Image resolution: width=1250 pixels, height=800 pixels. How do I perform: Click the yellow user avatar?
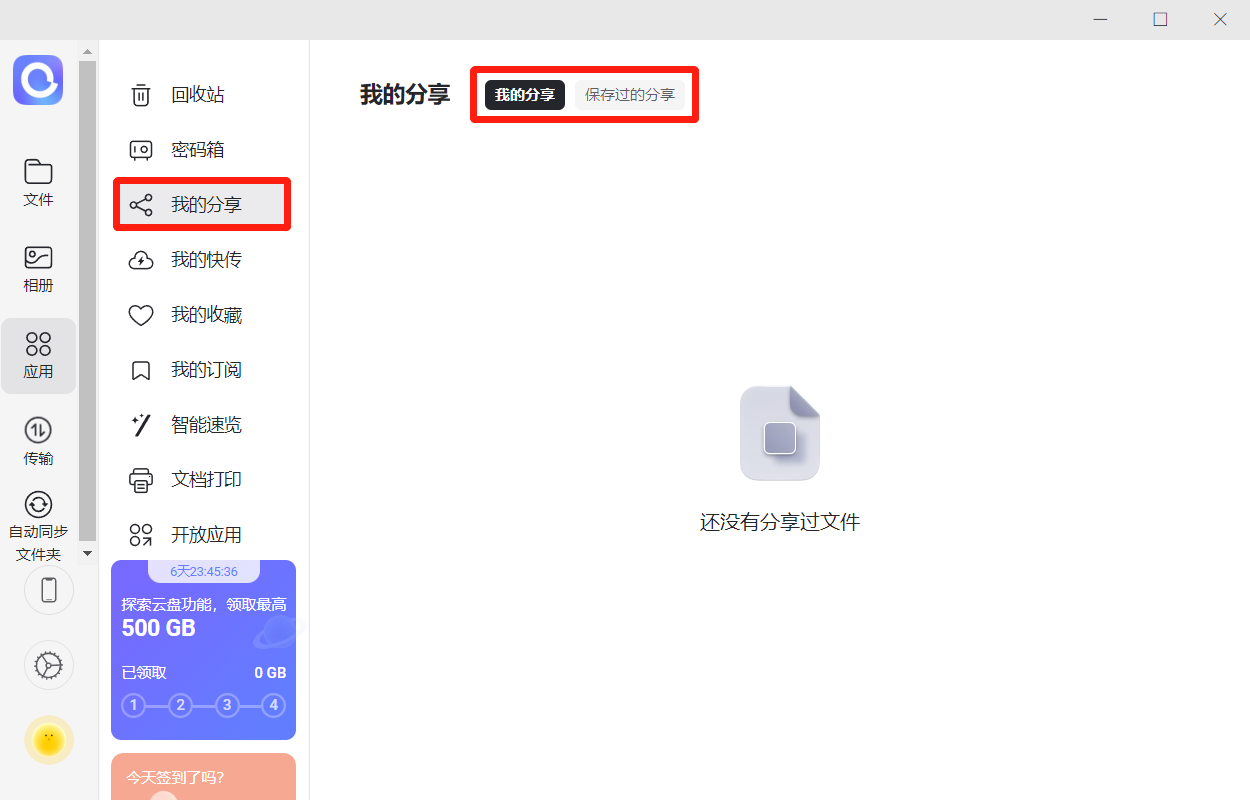click(49, 740)
